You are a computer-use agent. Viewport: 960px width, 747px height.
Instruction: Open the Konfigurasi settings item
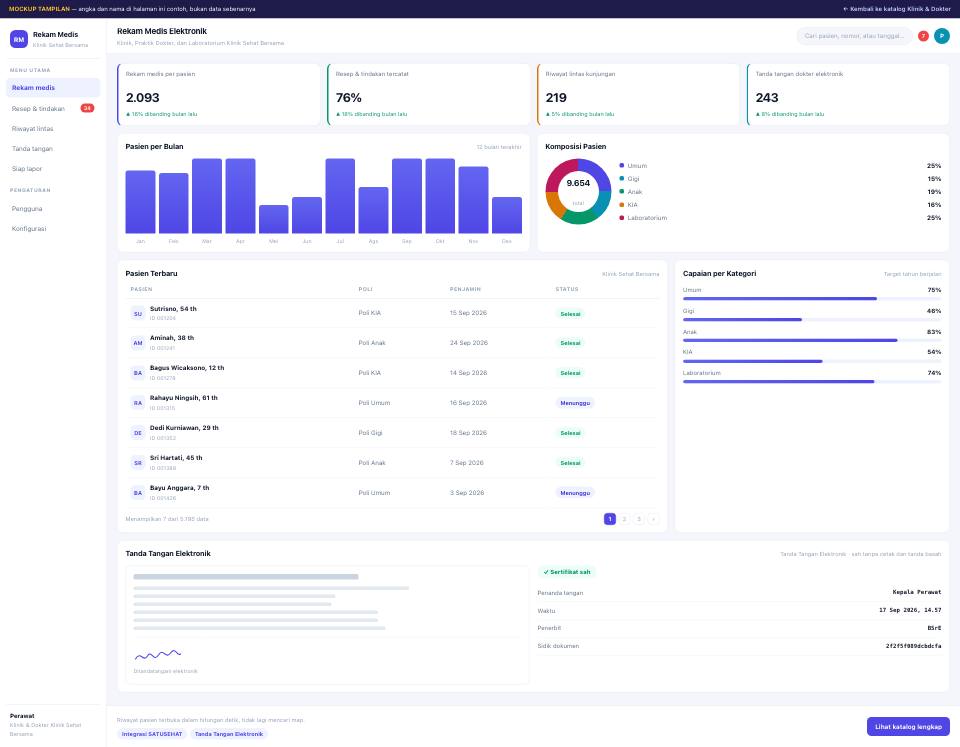click(53, 228)
